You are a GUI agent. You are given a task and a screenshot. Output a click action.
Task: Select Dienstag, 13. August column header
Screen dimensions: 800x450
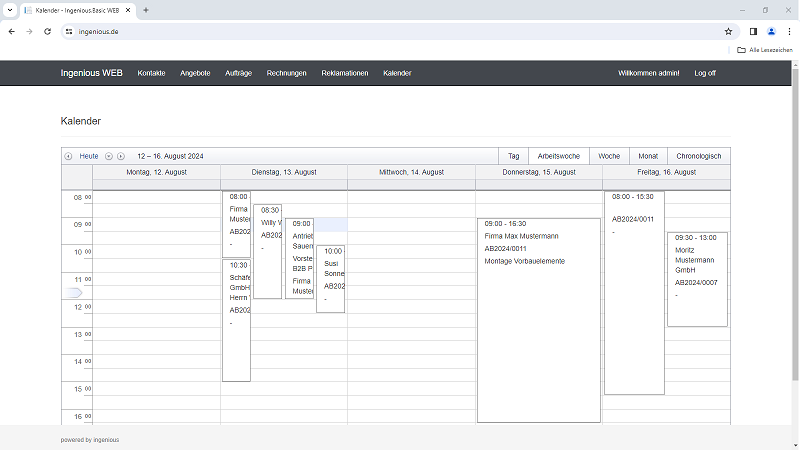click(x=284, y=172)
